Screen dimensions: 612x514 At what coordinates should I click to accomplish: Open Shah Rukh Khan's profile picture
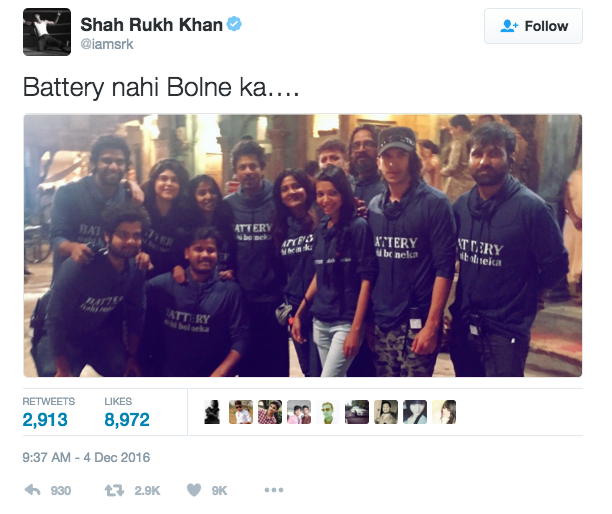[x=47, y=32]
